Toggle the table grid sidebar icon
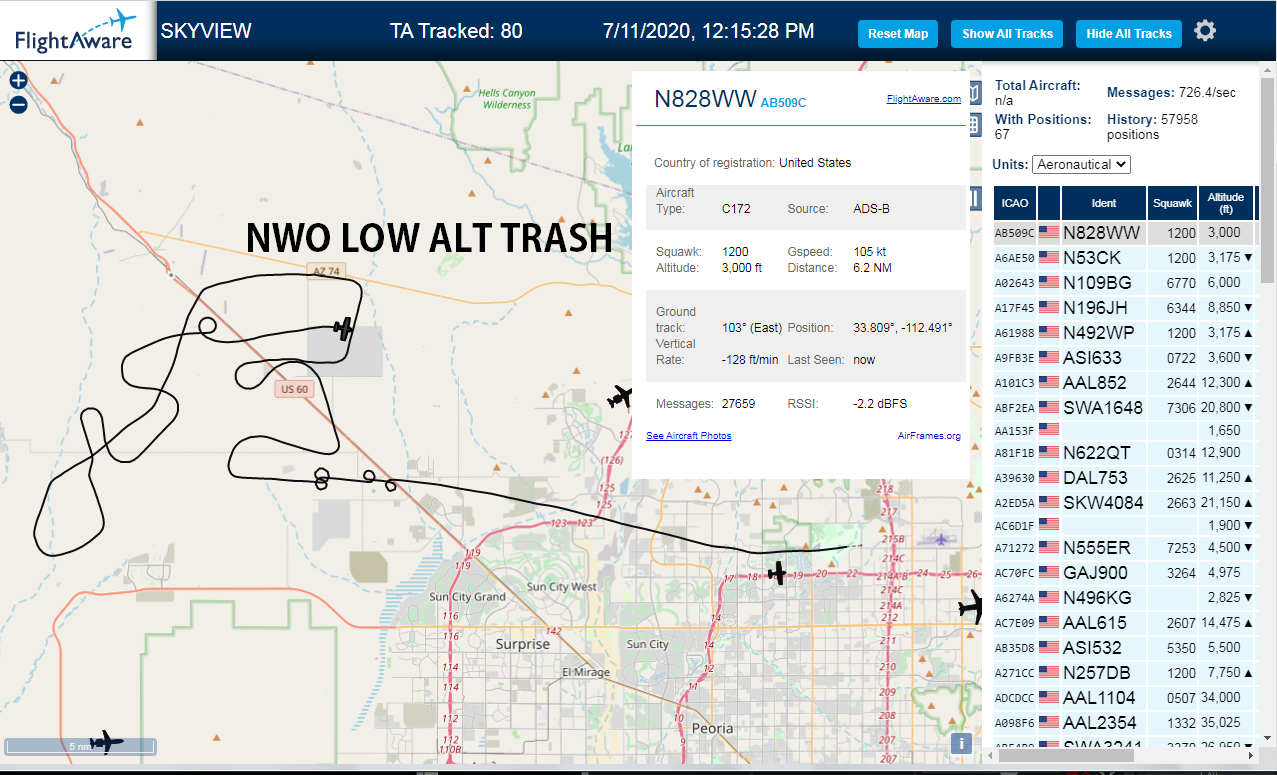Image resolution: width=1277 pixels, height=775 pixels. coord(974,125)
